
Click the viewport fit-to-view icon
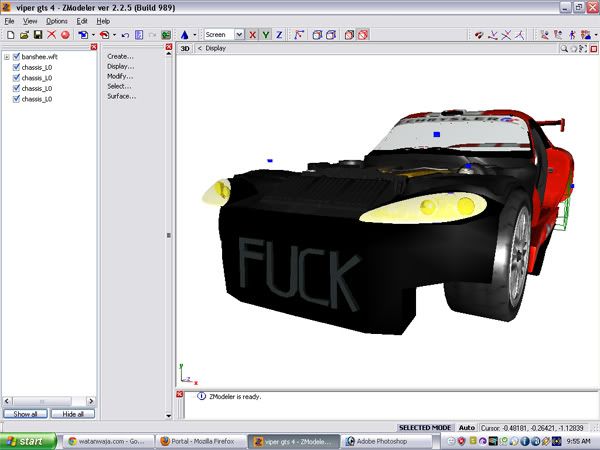(583, 49)
